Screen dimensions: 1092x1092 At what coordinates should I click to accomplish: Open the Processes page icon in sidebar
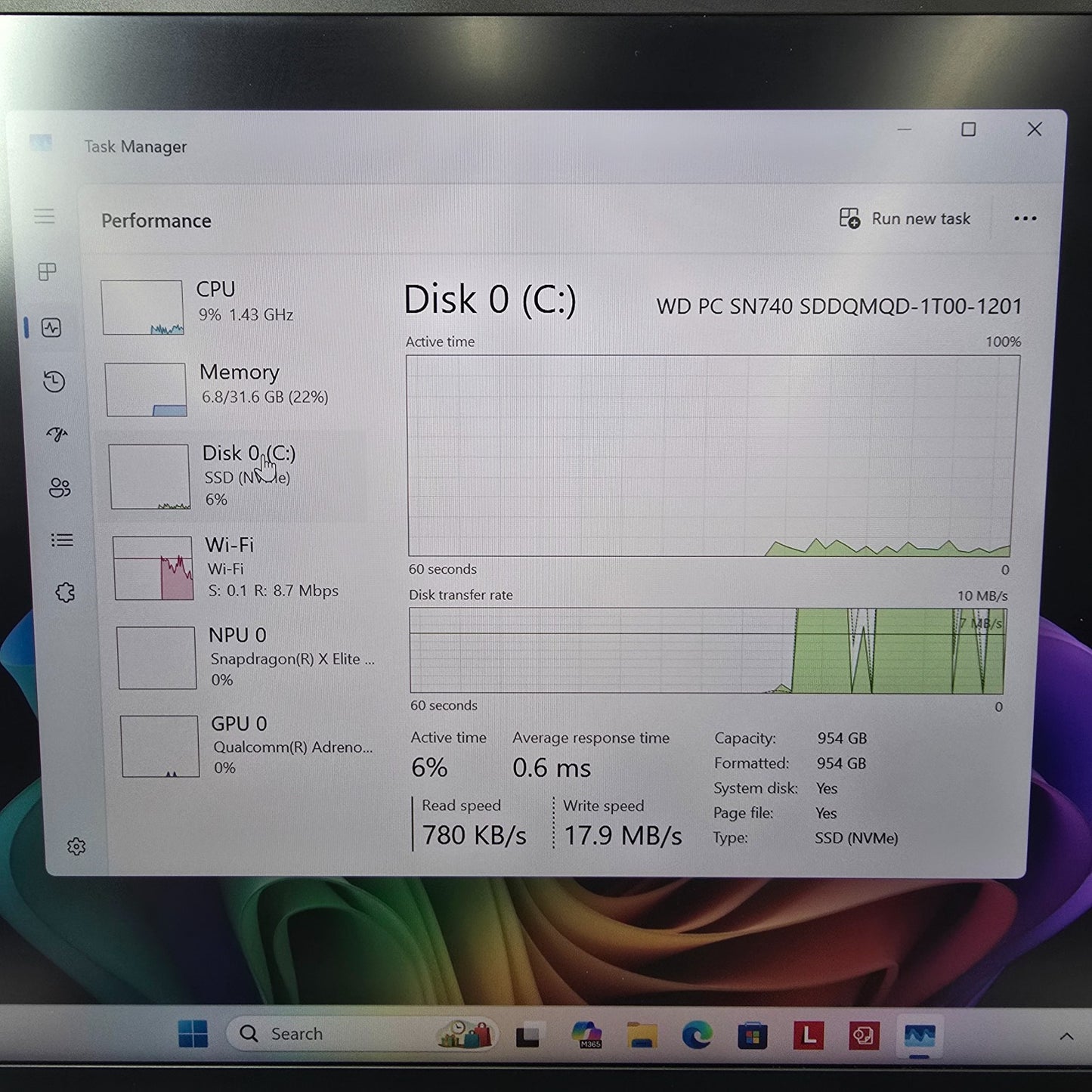pos(47,272)
